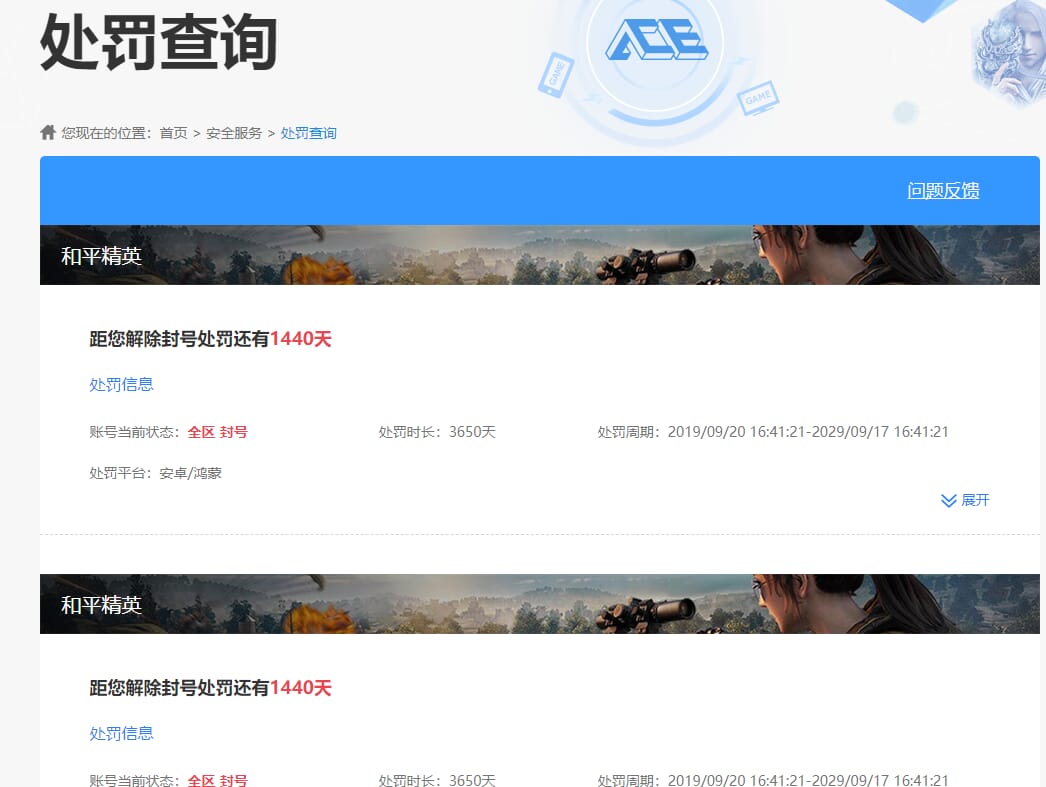Click first card's 1440天 countdown text
Viewport: 1046px width, 787px height.
[x=300, y=339]
